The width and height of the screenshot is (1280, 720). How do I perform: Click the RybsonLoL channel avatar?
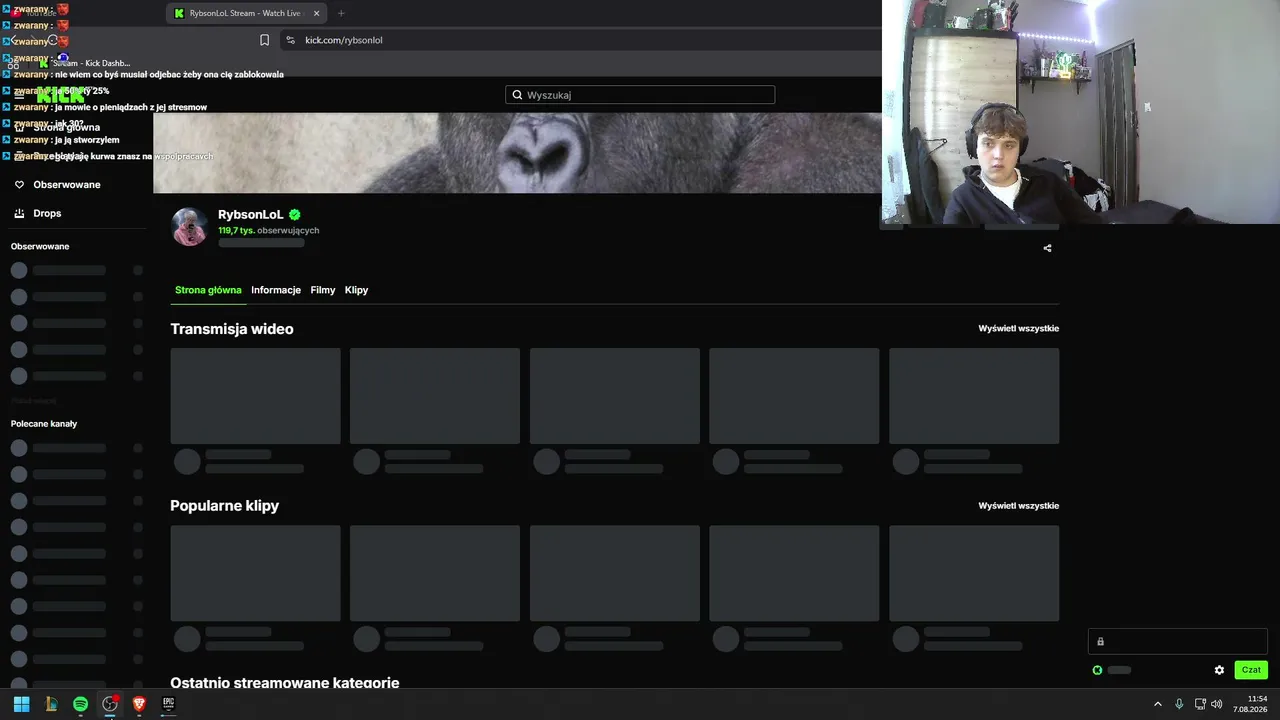(x=189, y=227)
